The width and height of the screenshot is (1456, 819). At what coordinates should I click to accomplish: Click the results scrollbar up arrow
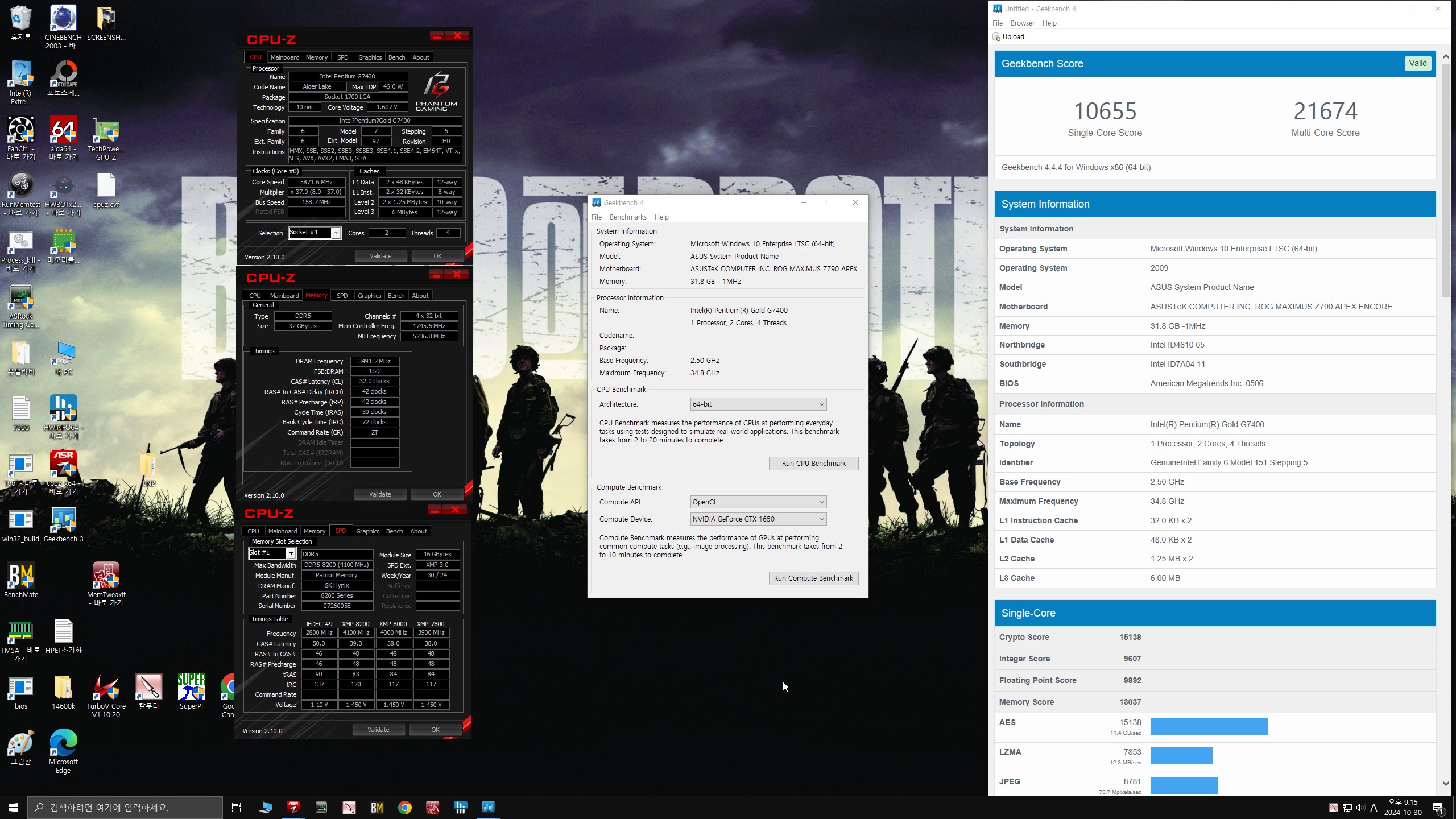tap(1446, 57)
